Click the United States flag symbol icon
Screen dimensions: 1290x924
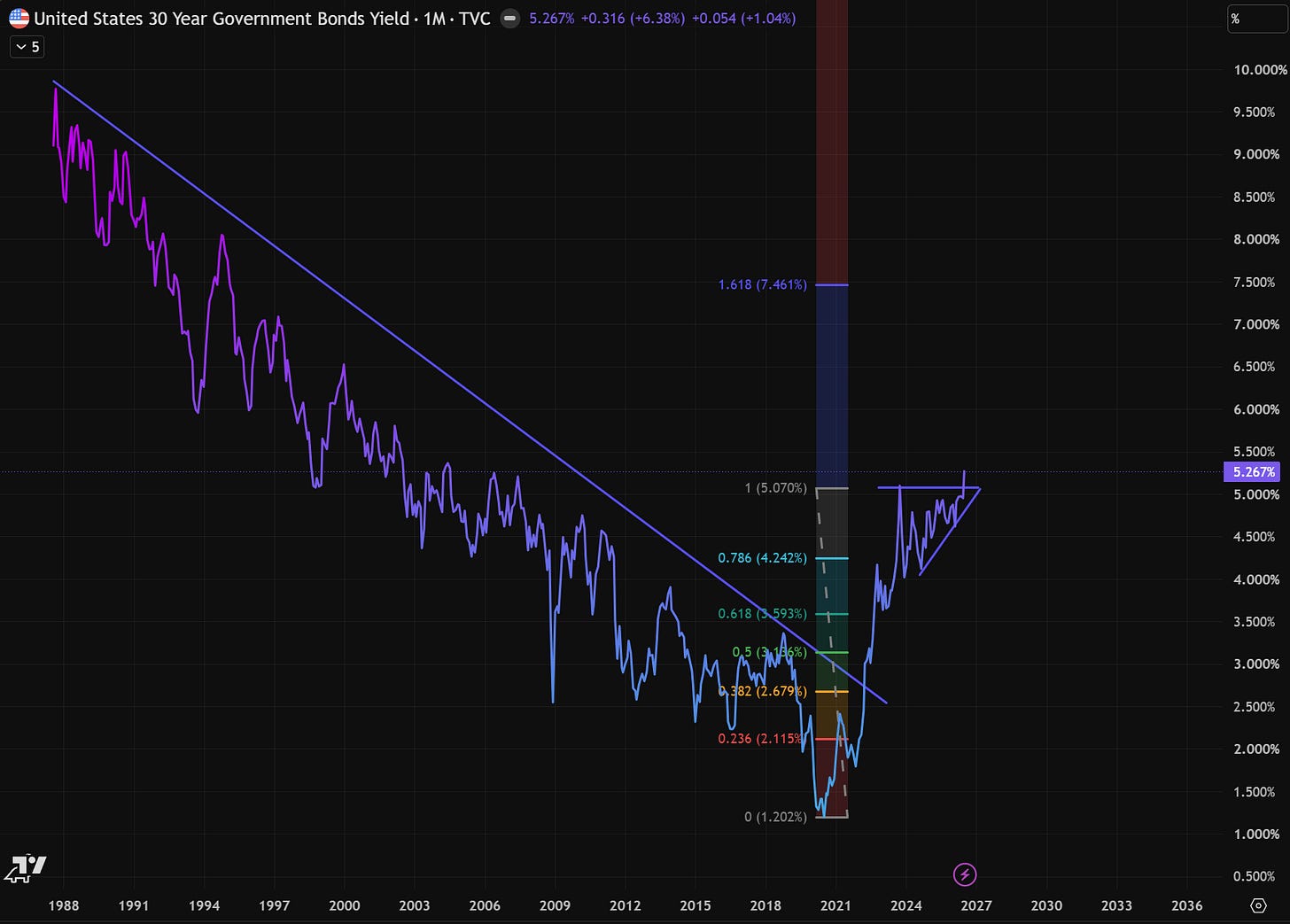[19, 18]
